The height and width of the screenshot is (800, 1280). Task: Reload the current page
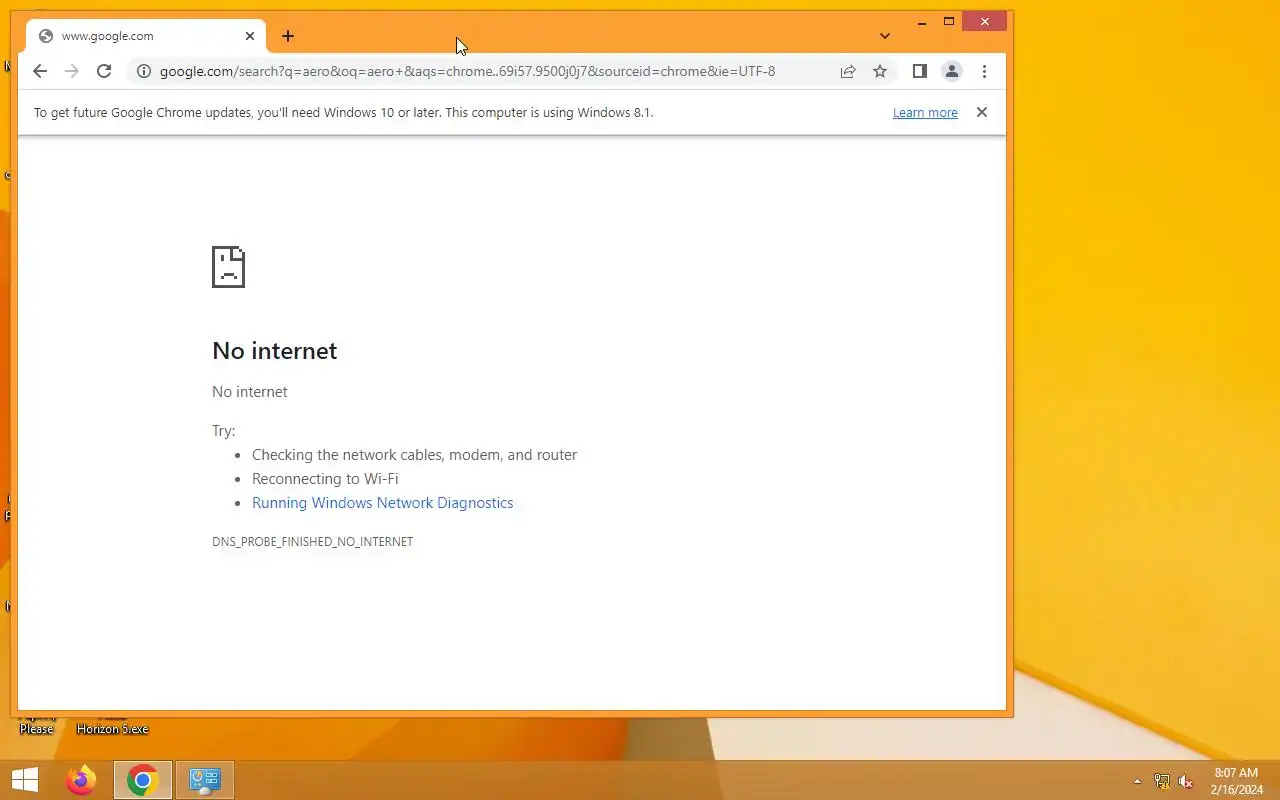tap(104, 71)
